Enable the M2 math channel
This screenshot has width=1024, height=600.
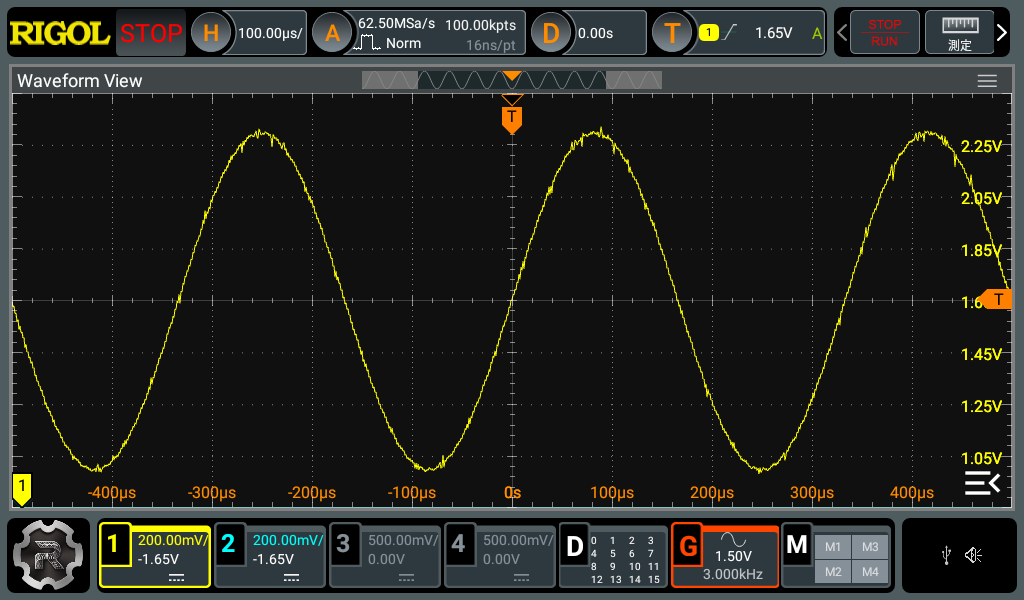(x=833, y=572)
